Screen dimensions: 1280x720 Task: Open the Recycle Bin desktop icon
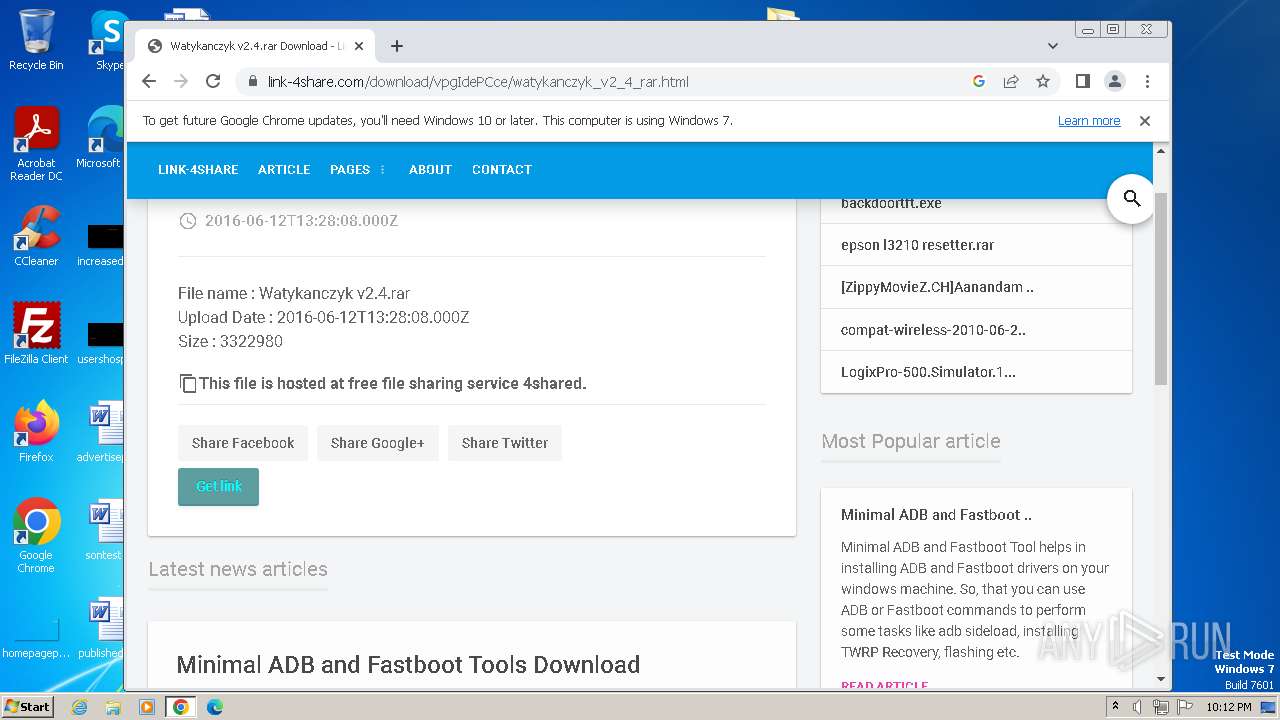tap(36, 41)
